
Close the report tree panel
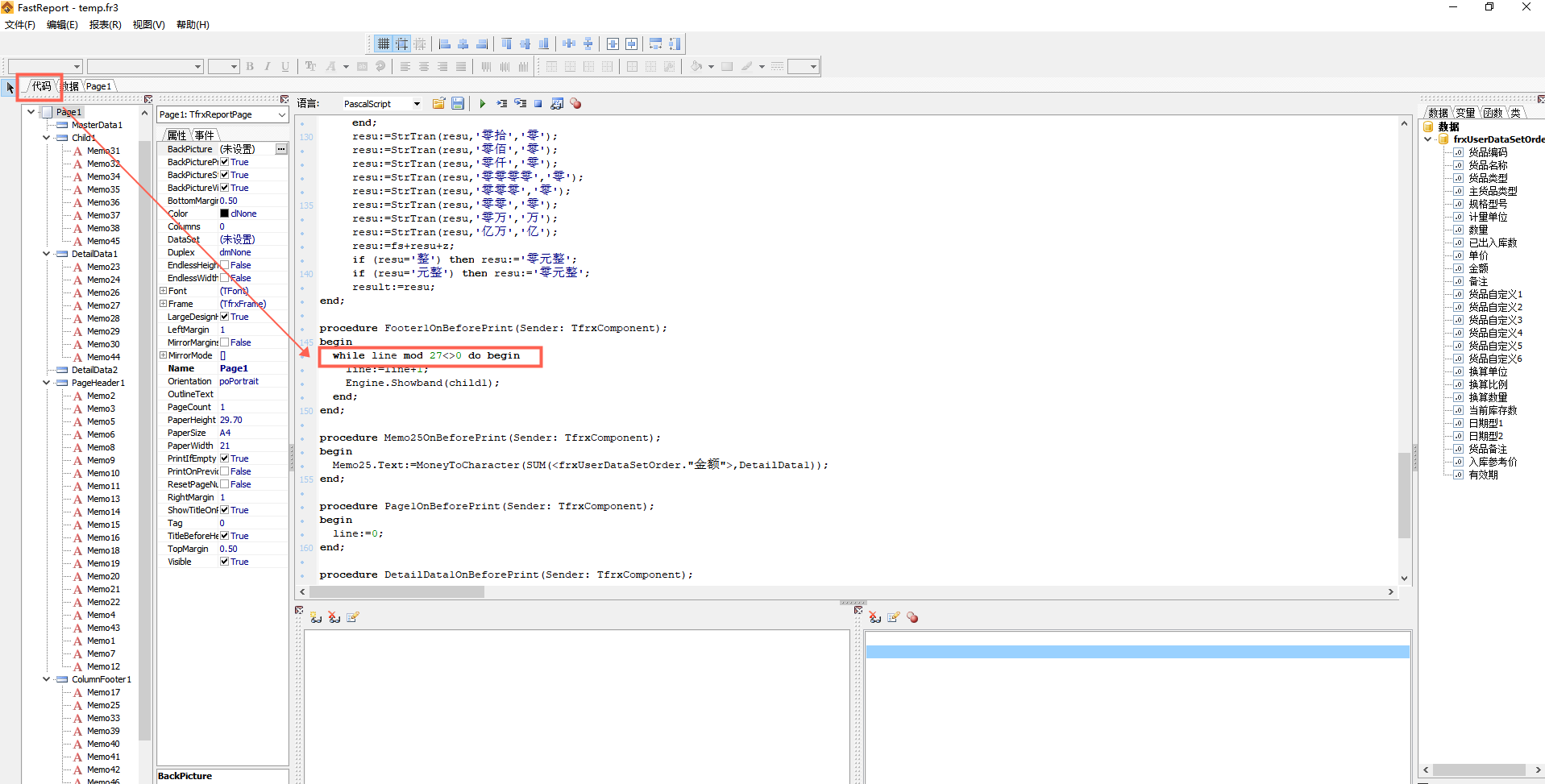coord(148,99)
